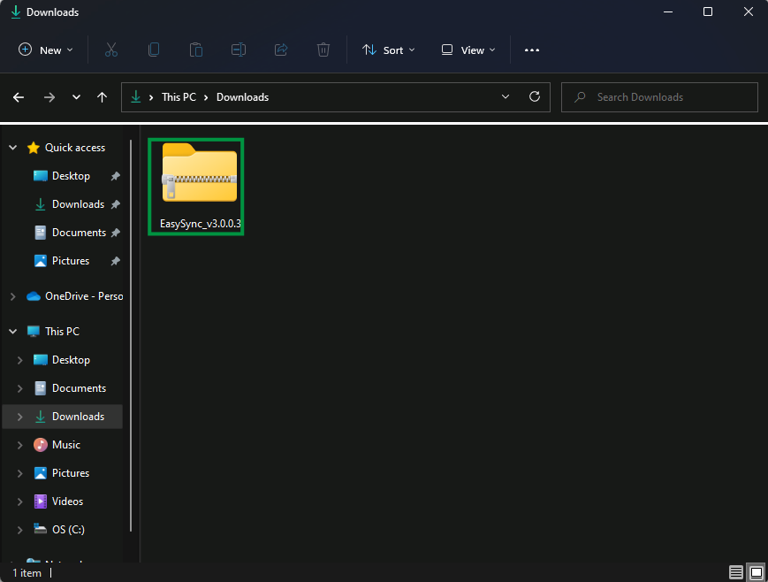Viewport: 768px width, 582px height.
Task: Expand the Pictures node under This PC
Action: [20, 473]
